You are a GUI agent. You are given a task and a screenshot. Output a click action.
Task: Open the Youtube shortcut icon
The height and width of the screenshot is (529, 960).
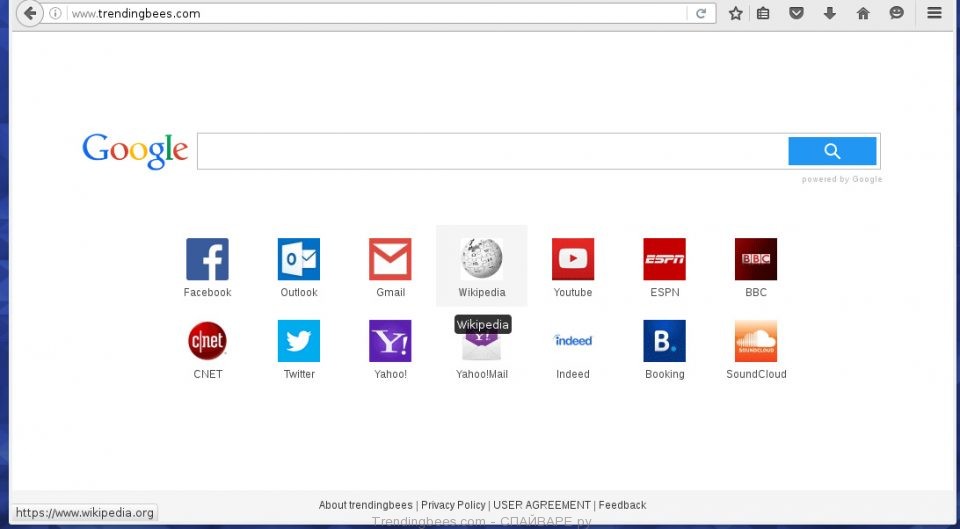pyautogui.click(x=573, y=259)
